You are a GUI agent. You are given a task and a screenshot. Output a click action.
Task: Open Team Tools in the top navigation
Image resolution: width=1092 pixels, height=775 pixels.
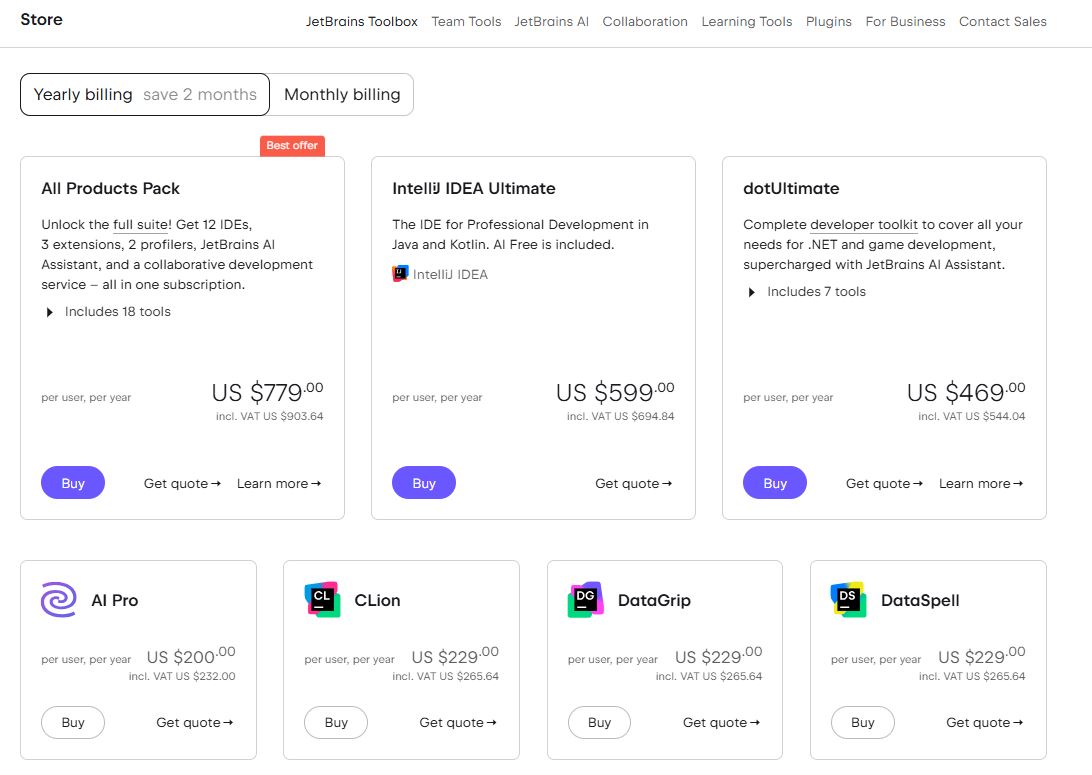(466, 21)
